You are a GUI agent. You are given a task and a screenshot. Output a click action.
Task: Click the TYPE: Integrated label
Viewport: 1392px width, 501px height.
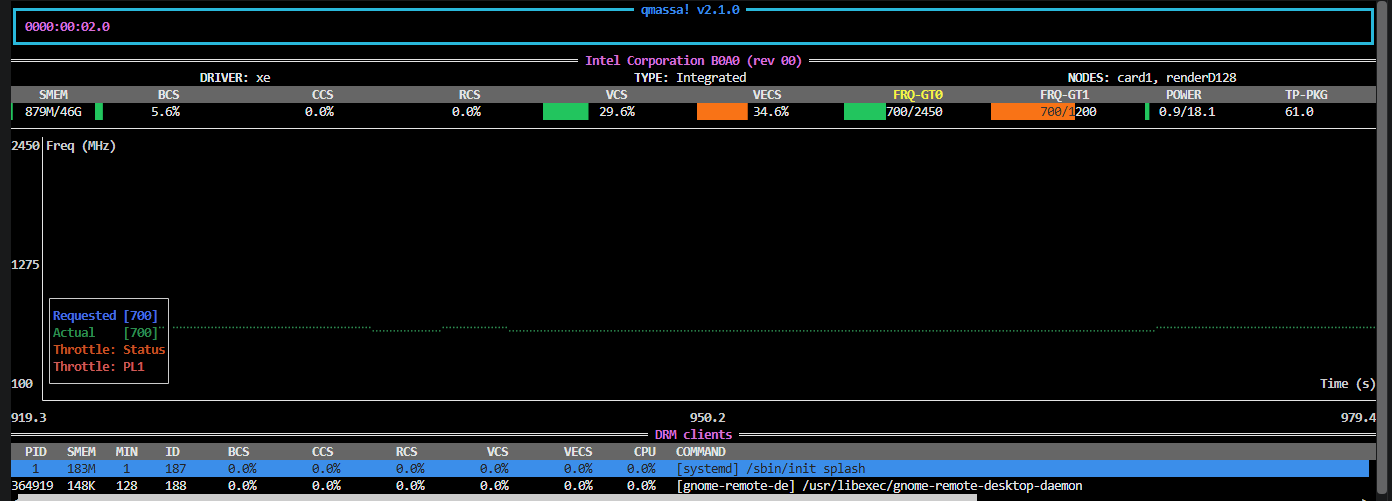tap(690, 78)
